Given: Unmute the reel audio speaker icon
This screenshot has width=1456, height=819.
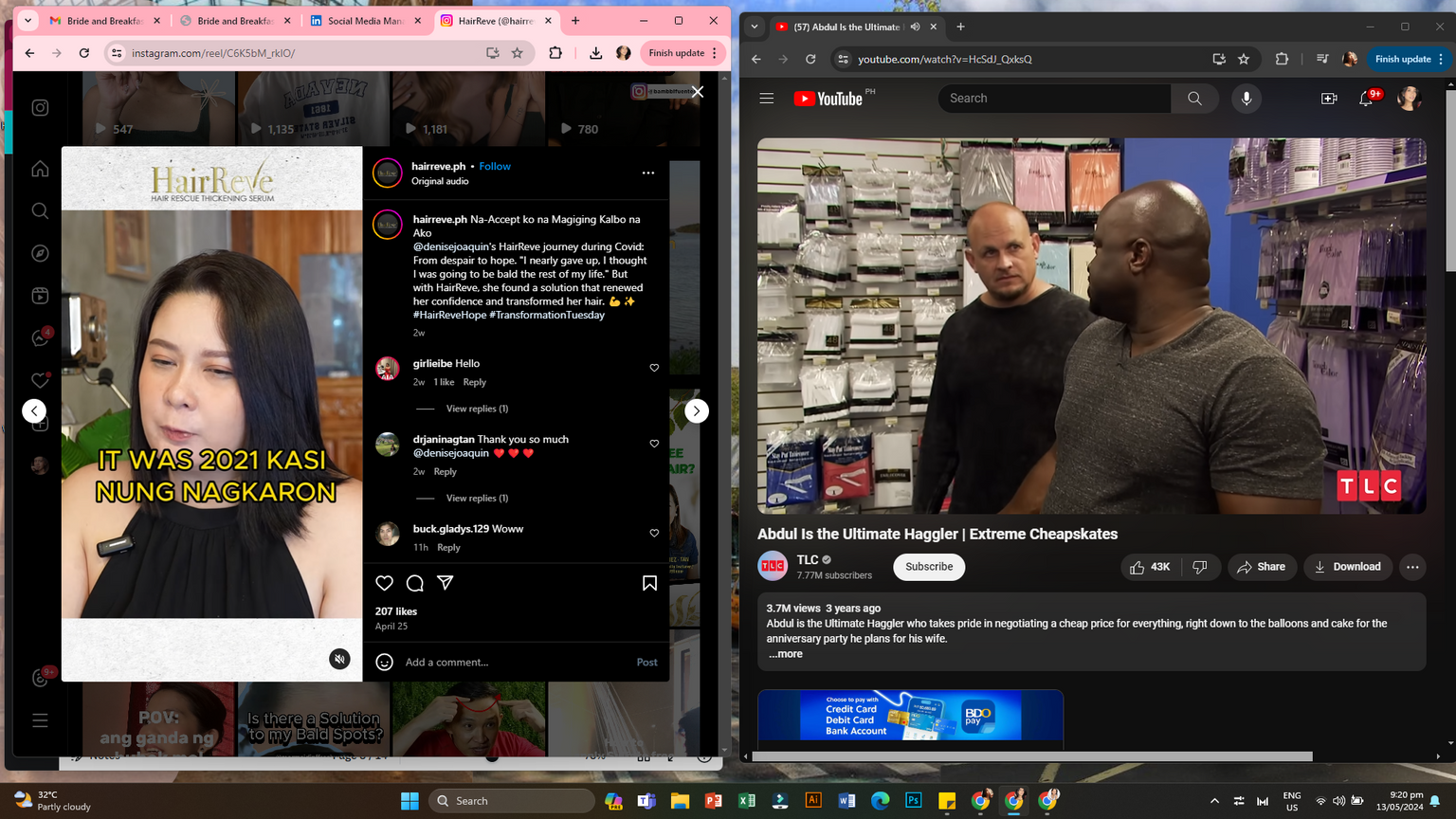Looking at the screenshot, I should [x=339, y=659].
